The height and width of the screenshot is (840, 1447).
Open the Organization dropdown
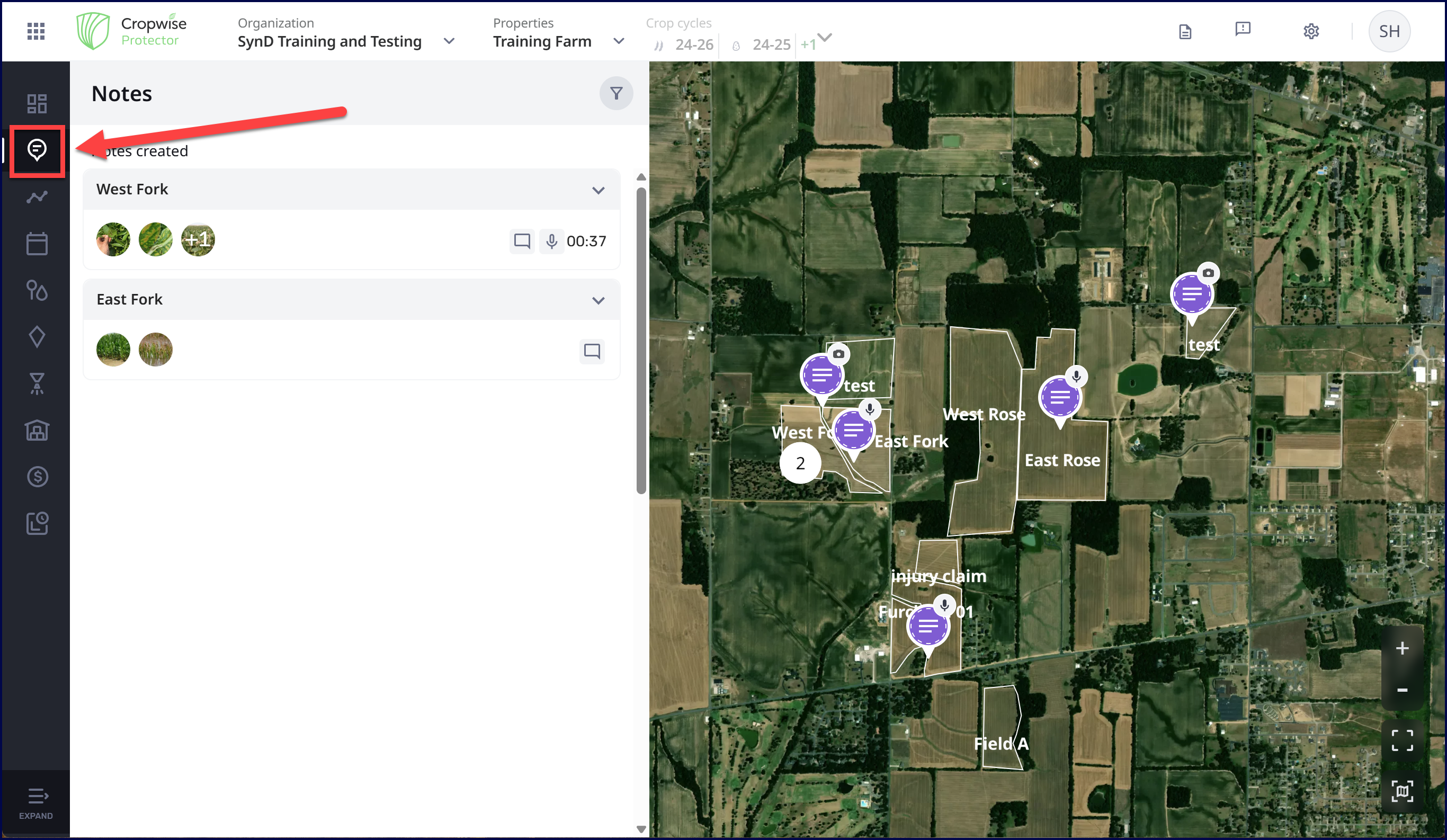[x=449, y=41]
